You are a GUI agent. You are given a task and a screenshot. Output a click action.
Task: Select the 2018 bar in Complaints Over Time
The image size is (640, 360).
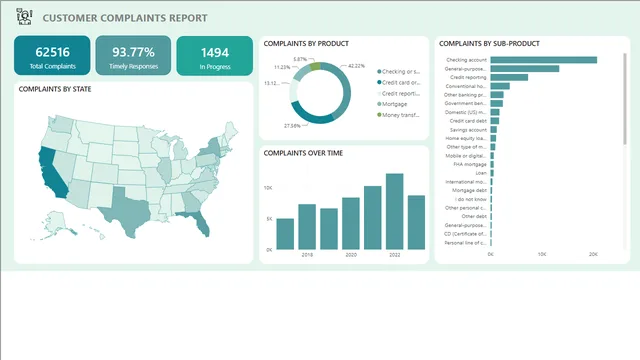tap(307, 227)
